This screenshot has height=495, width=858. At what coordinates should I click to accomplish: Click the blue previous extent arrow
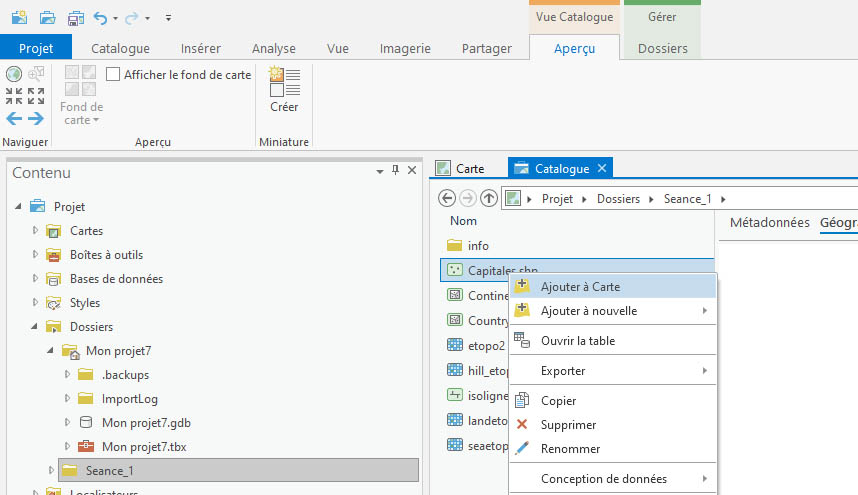14,119
